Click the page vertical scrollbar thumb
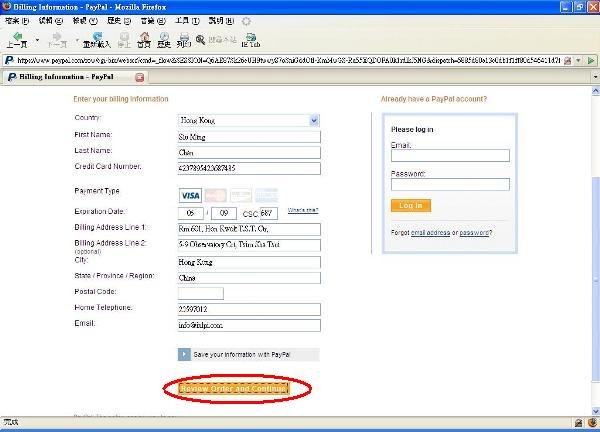 [595, 279]
